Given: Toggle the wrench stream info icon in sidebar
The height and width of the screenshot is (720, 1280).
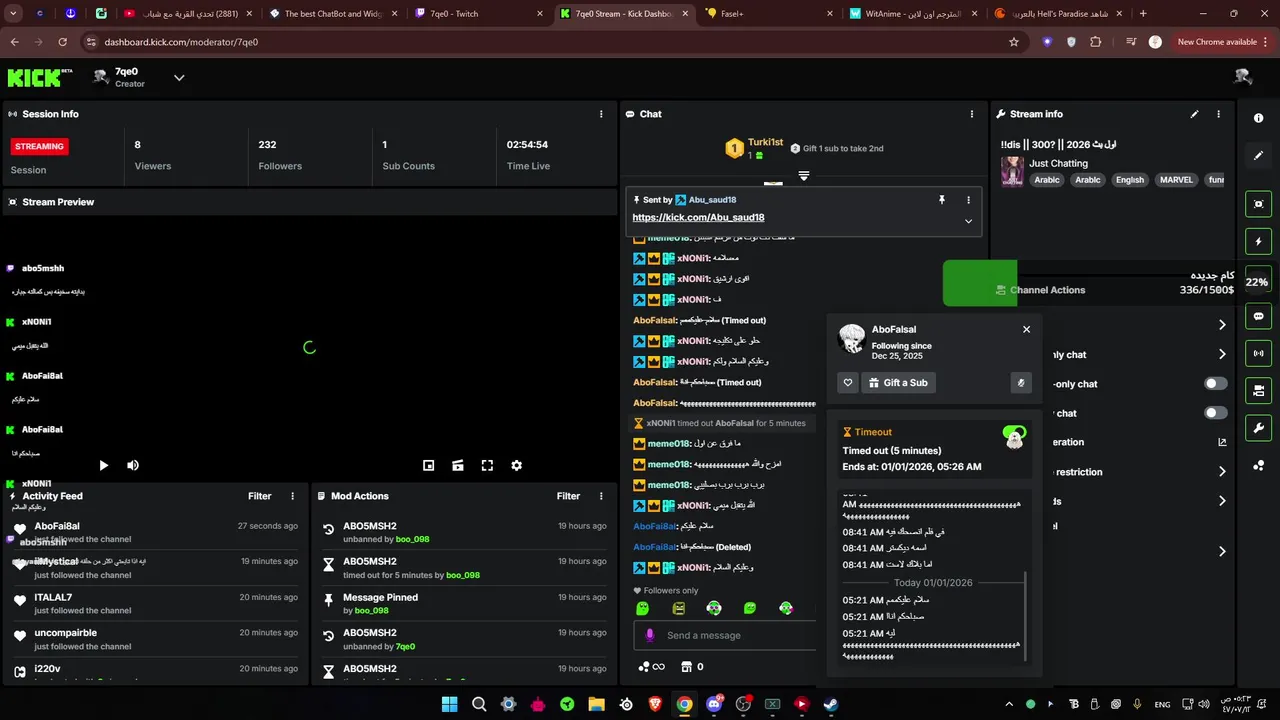Looking at the screenshot, I should tap(1258, 428).
